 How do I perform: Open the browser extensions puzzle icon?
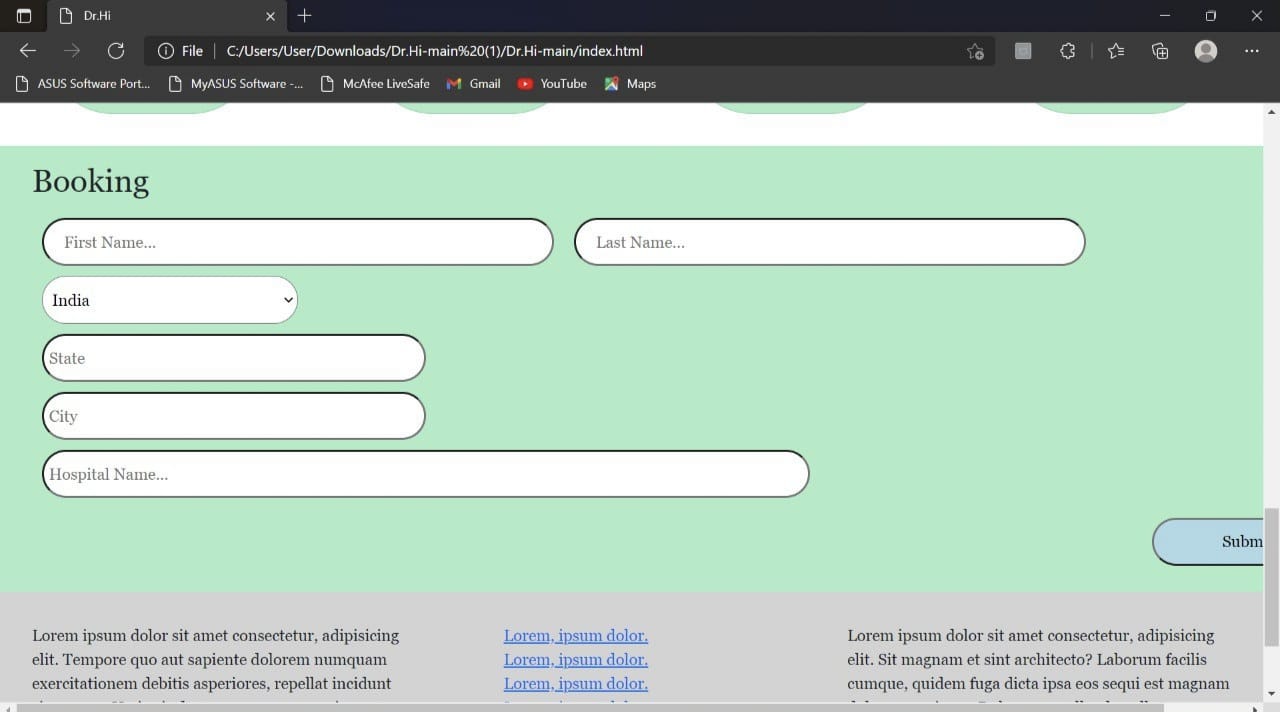[x=1067, y=51]
